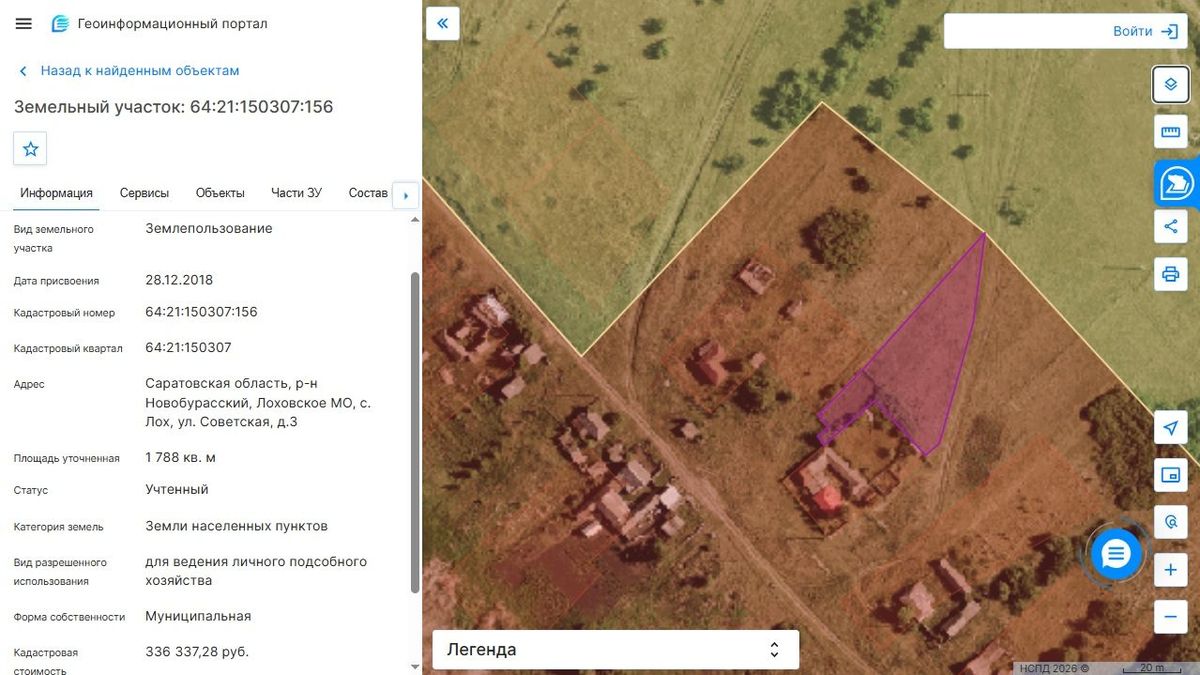1200x675 pixels.
Task: Open the chat assistant bubble
Action: [x=1116, y=553]
